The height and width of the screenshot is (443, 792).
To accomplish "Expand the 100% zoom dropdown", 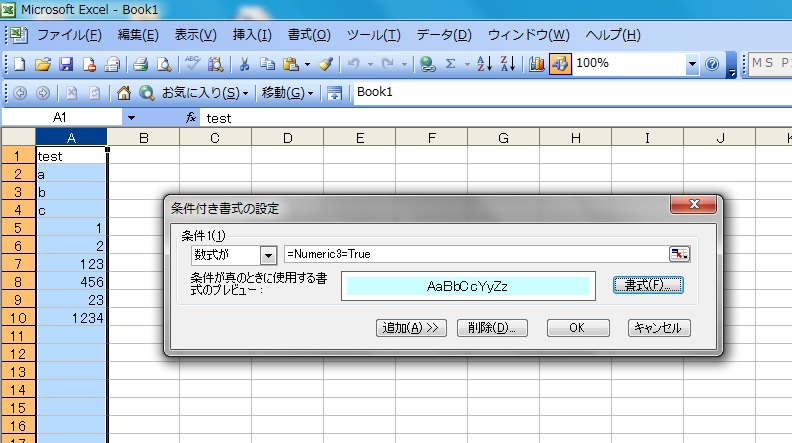I will pos(692,64).
